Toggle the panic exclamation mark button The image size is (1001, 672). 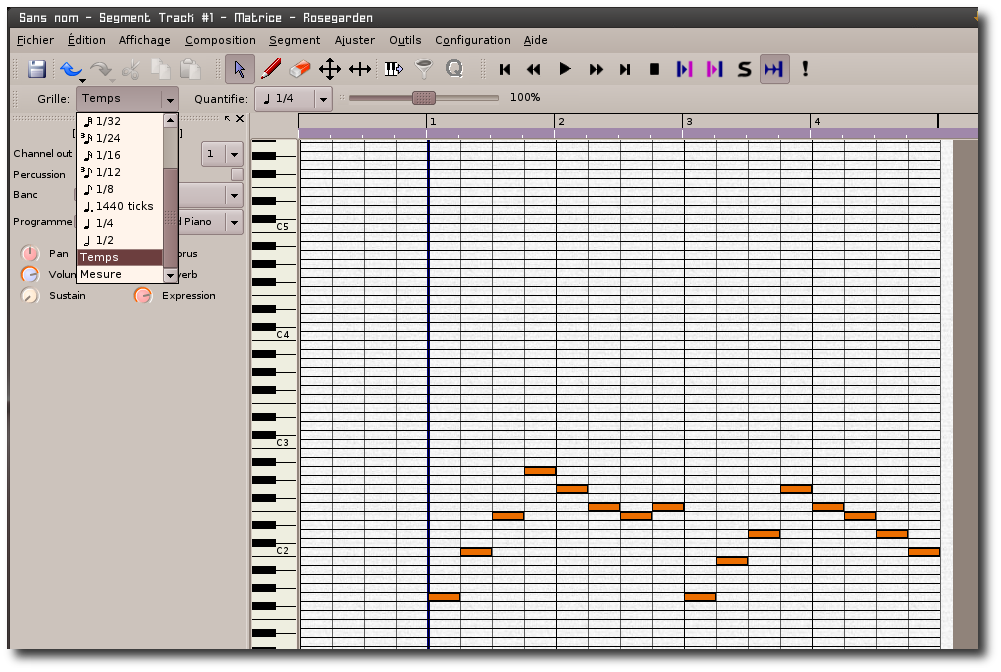coord(805,69)
